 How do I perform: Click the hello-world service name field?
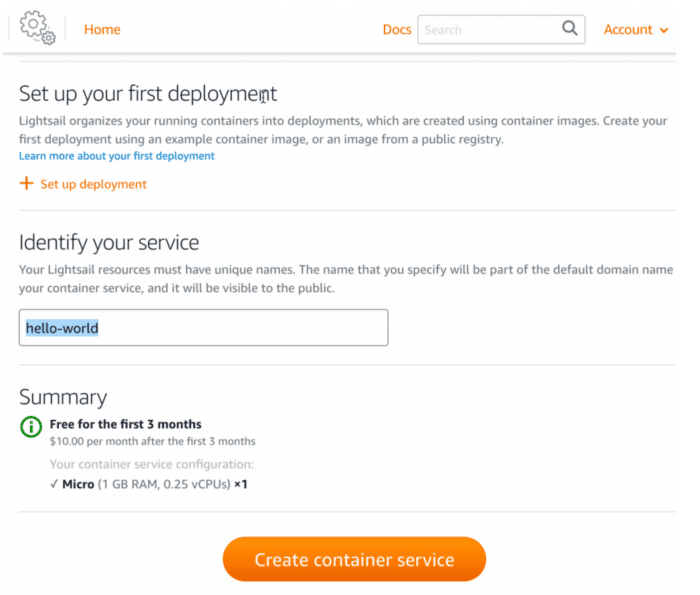pos(203,328)
